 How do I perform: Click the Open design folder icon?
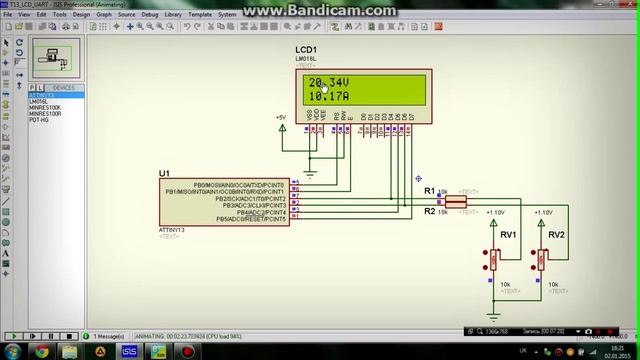coord(19,27)
